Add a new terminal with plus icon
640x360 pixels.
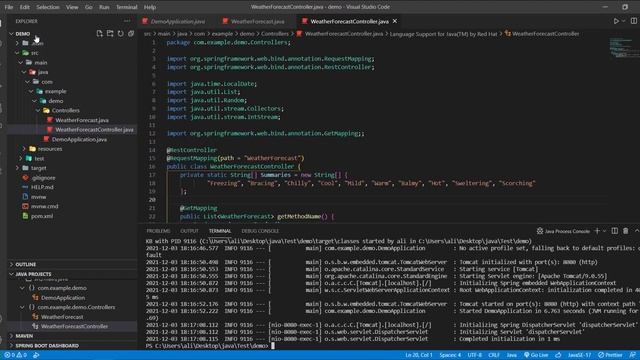tap(597, 231)
